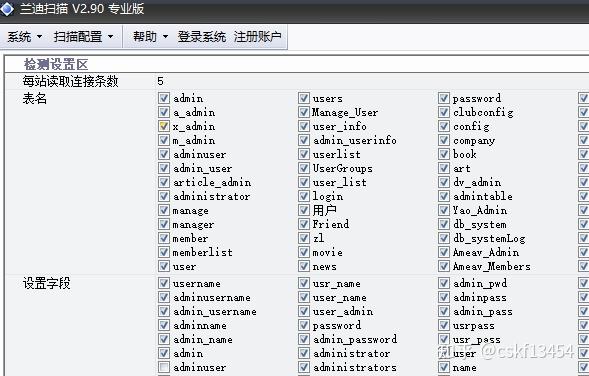Uncheck the news table checkbox
Image resolution: width=589 pixels, height=376 pixels.
point(304,266)
